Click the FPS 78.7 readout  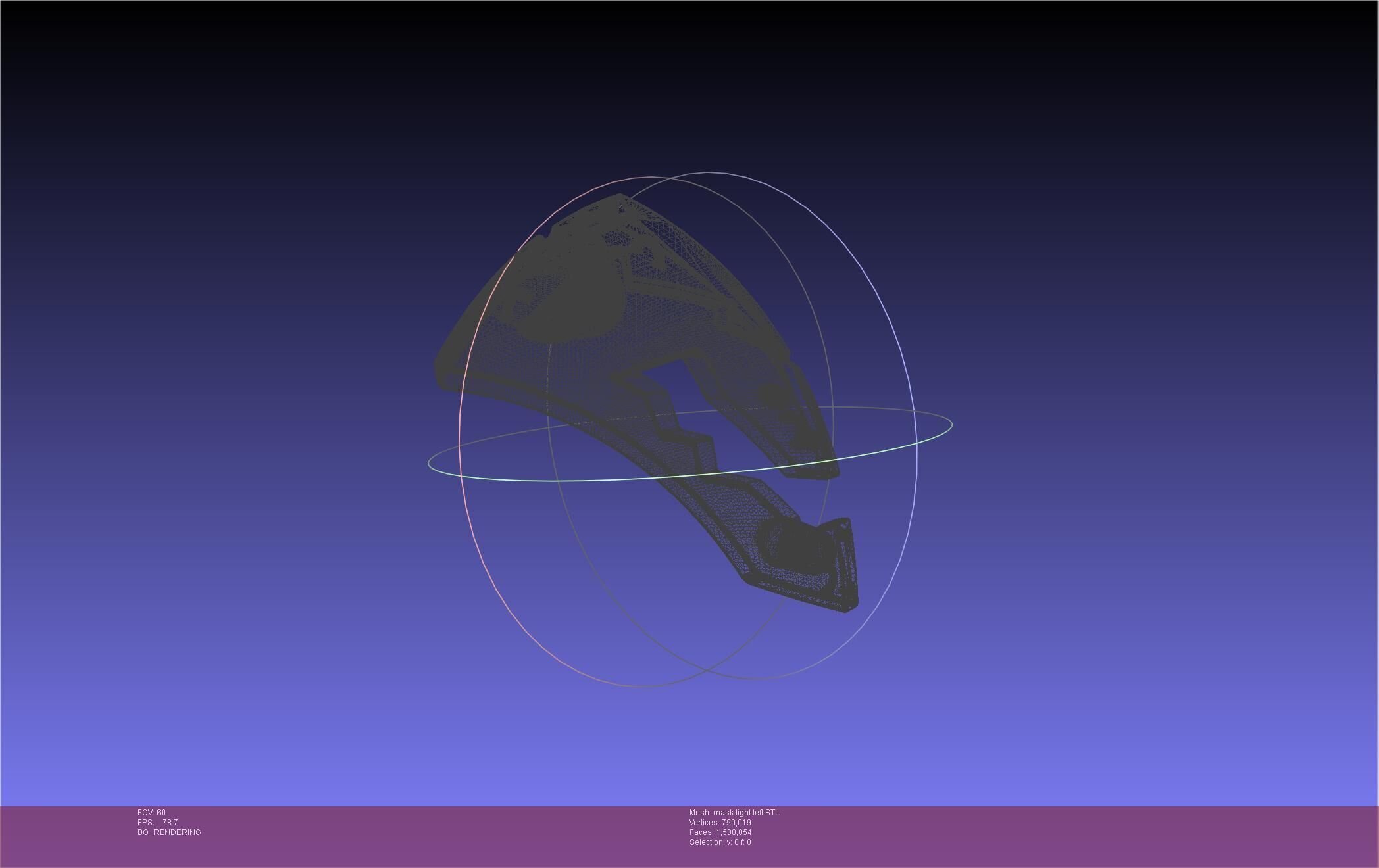(x=158, y=823)
